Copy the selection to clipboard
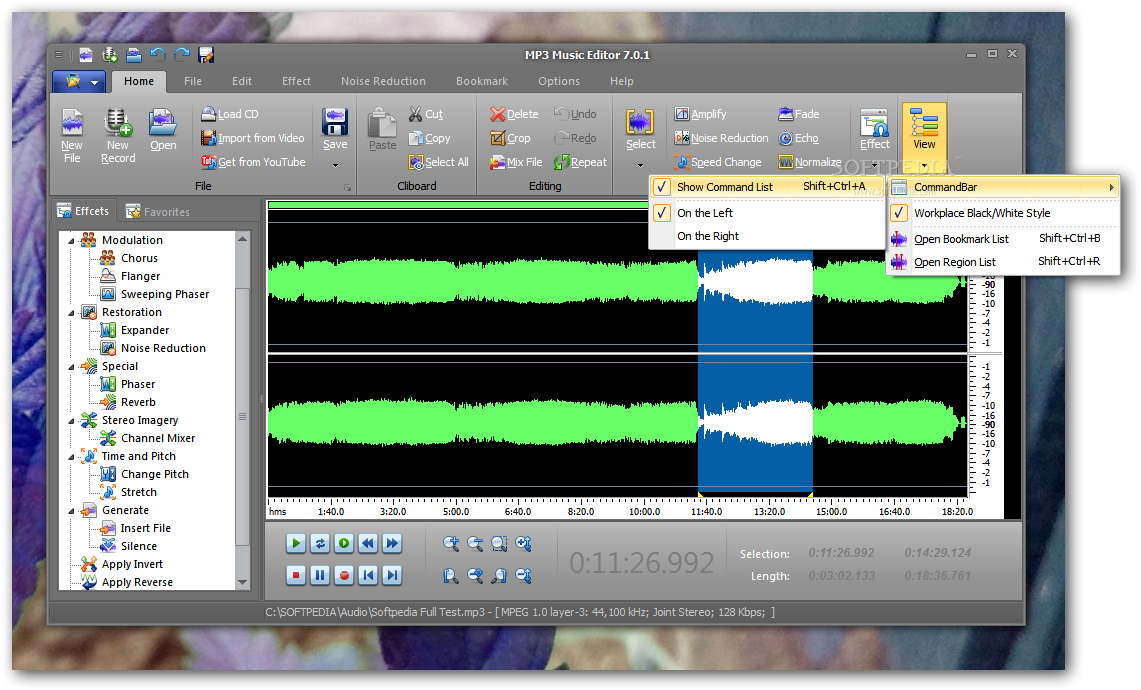Viewport: 1141px width, 690px height. tap(430, 138)
